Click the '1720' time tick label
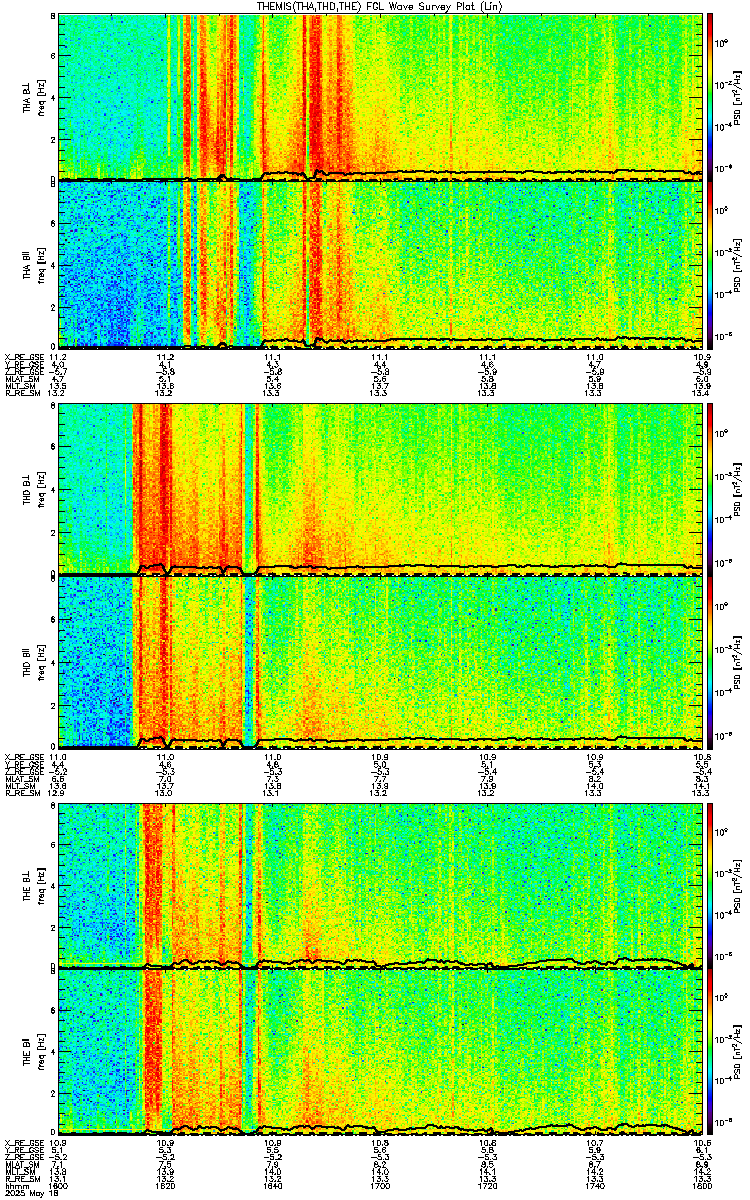750x1200 pixels. click(488, 1186)
